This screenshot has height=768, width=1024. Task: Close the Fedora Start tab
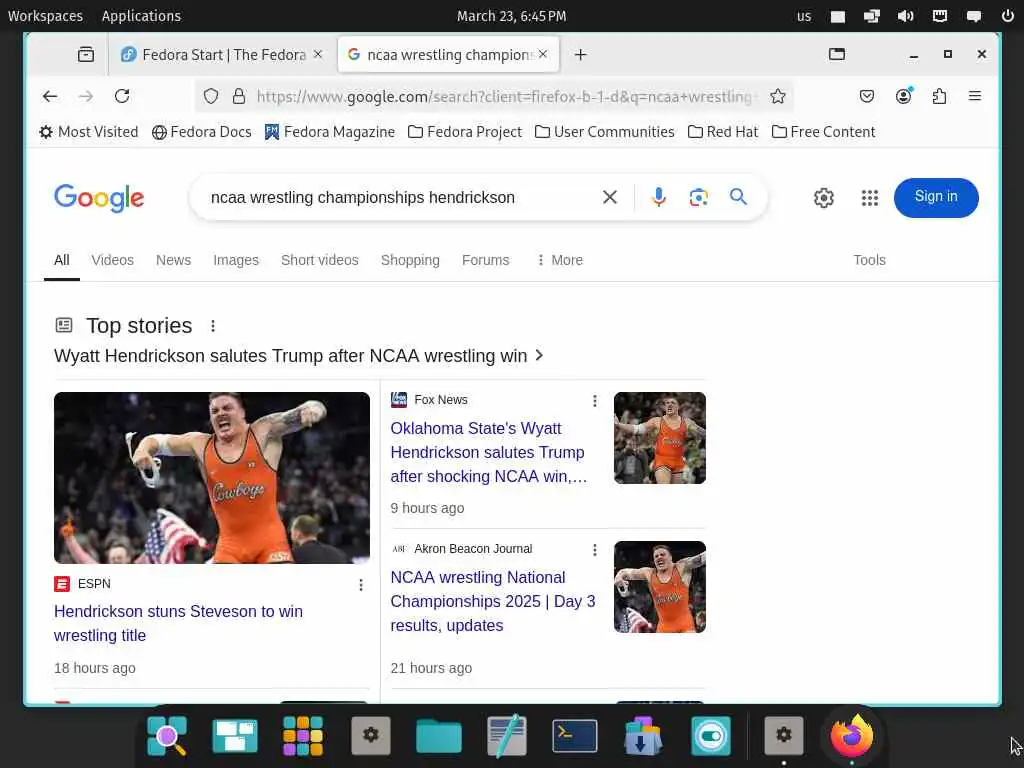[318, 54]
